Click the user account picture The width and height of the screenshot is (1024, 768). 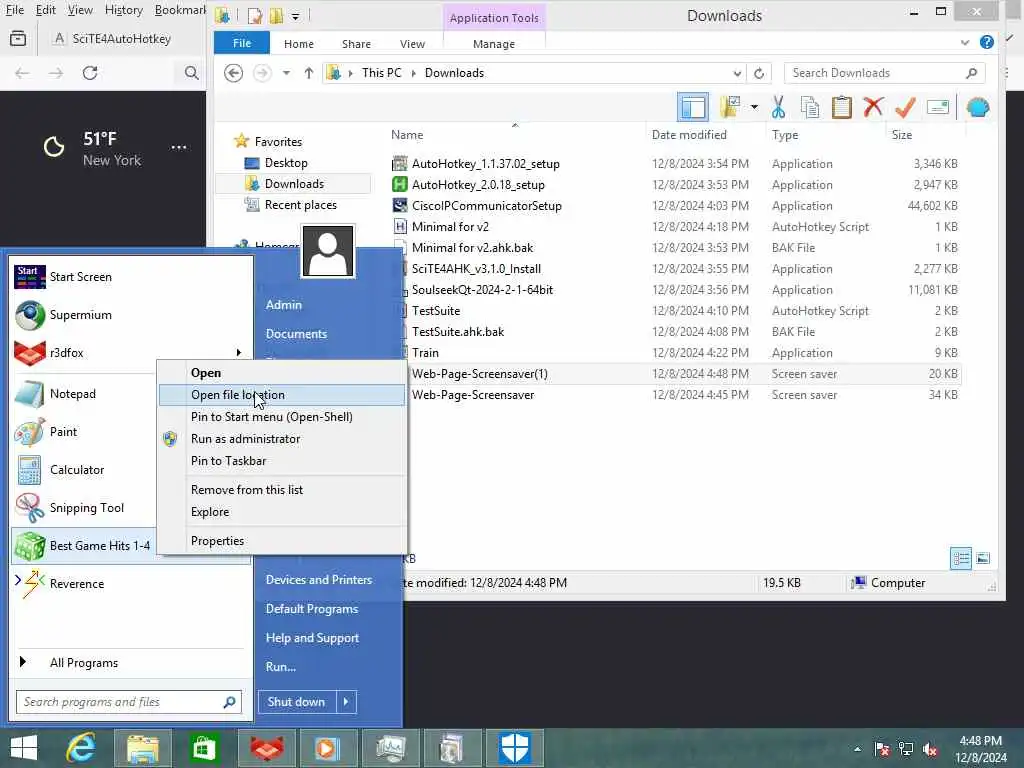click(x=328, y=251)
